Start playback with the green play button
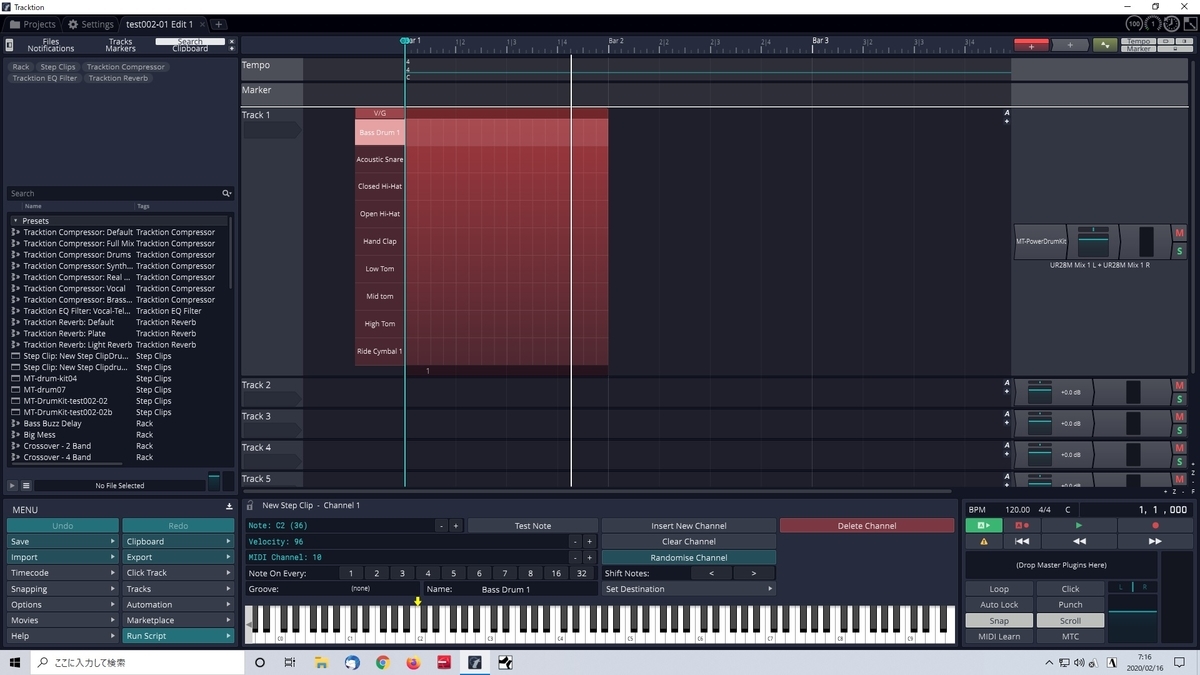Screen dimensions: 1200x675 pyautogui.click(x=1078, y=525)
